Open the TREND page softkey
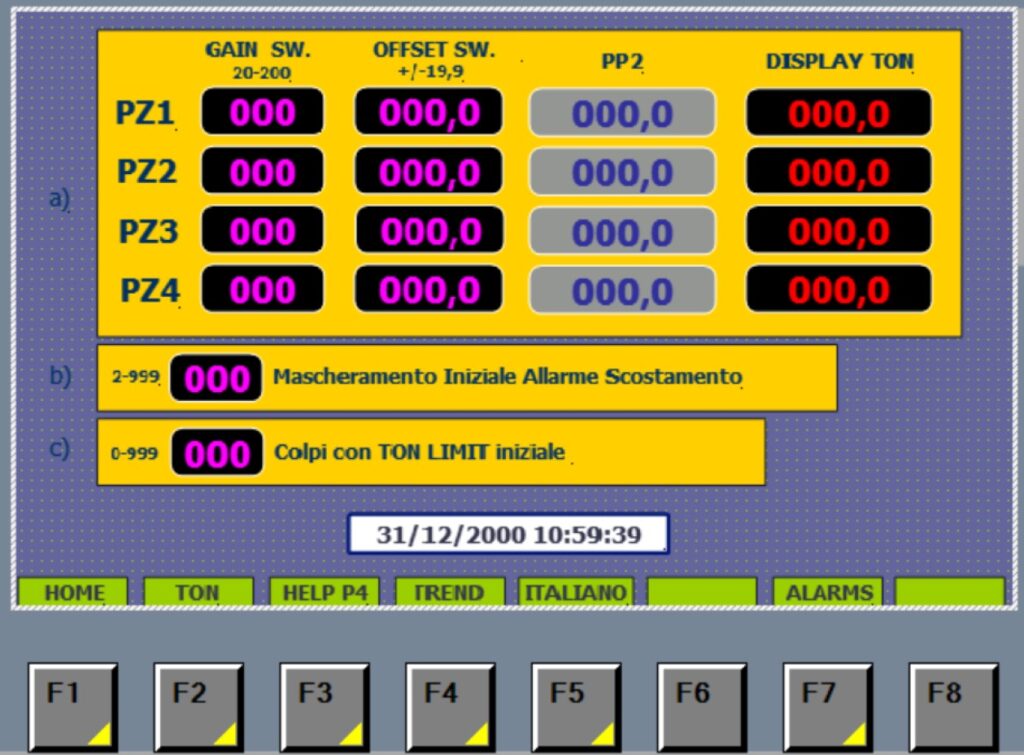The width and height of the screenshot is (1024, 755). click(x=450, y=592)
